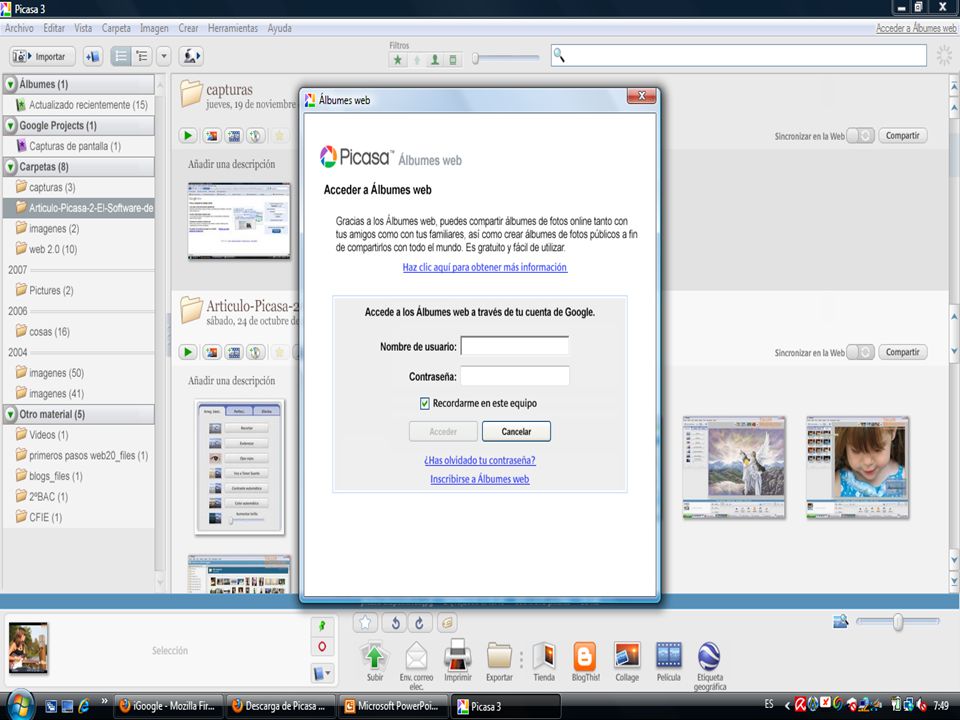Click Haz clic aquí para obtener más información
The height and width of the screenshot is (720, 960).
tap(485, 268)
